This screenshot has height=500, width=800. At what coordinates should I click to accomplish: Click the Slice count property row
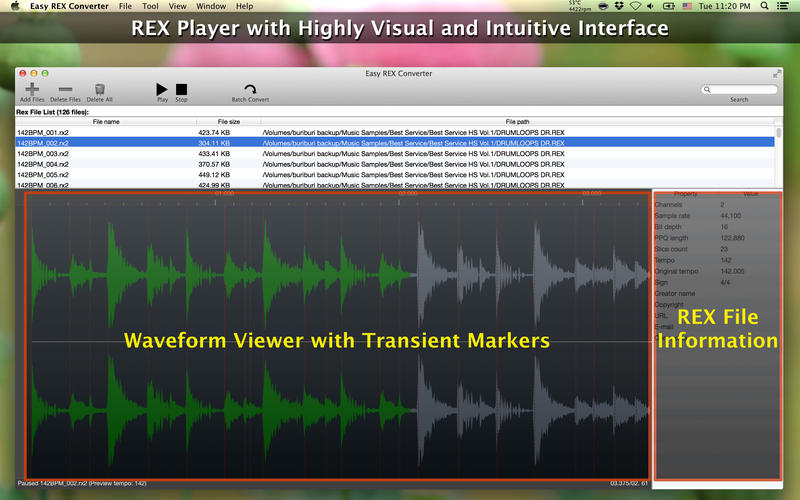[717, 249]
